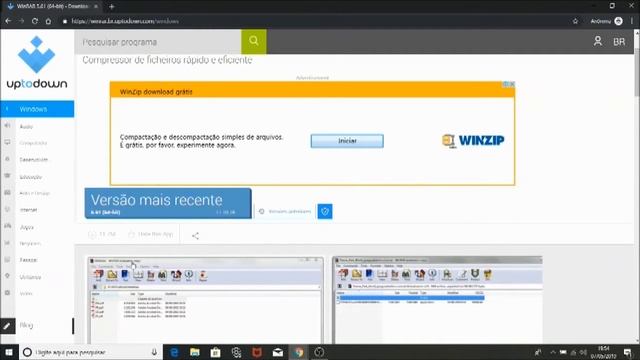Click the Windows taskbar search box

[91, 352]
